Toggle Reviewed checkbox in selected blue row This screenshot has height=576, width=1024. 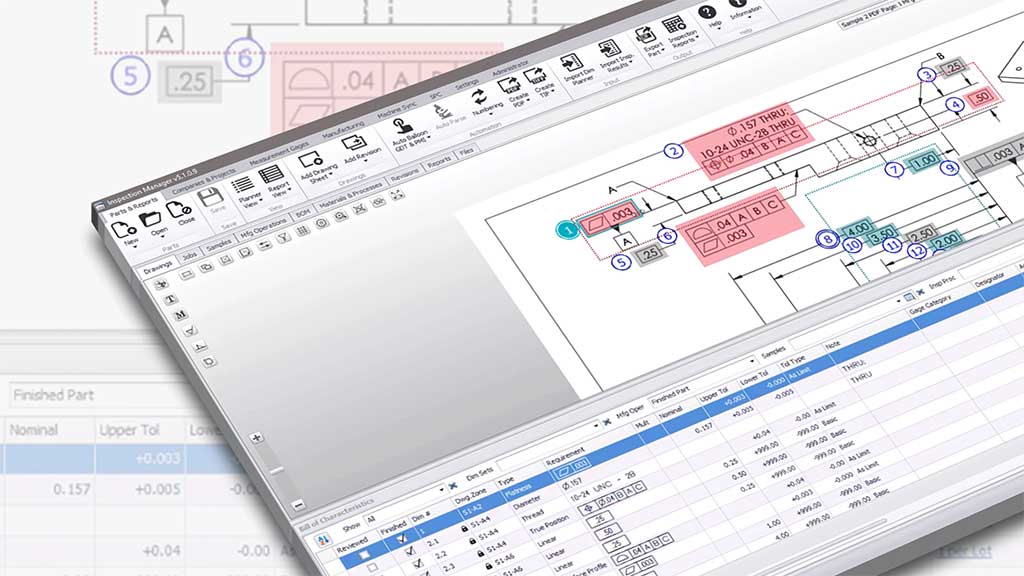click(364, 555)
